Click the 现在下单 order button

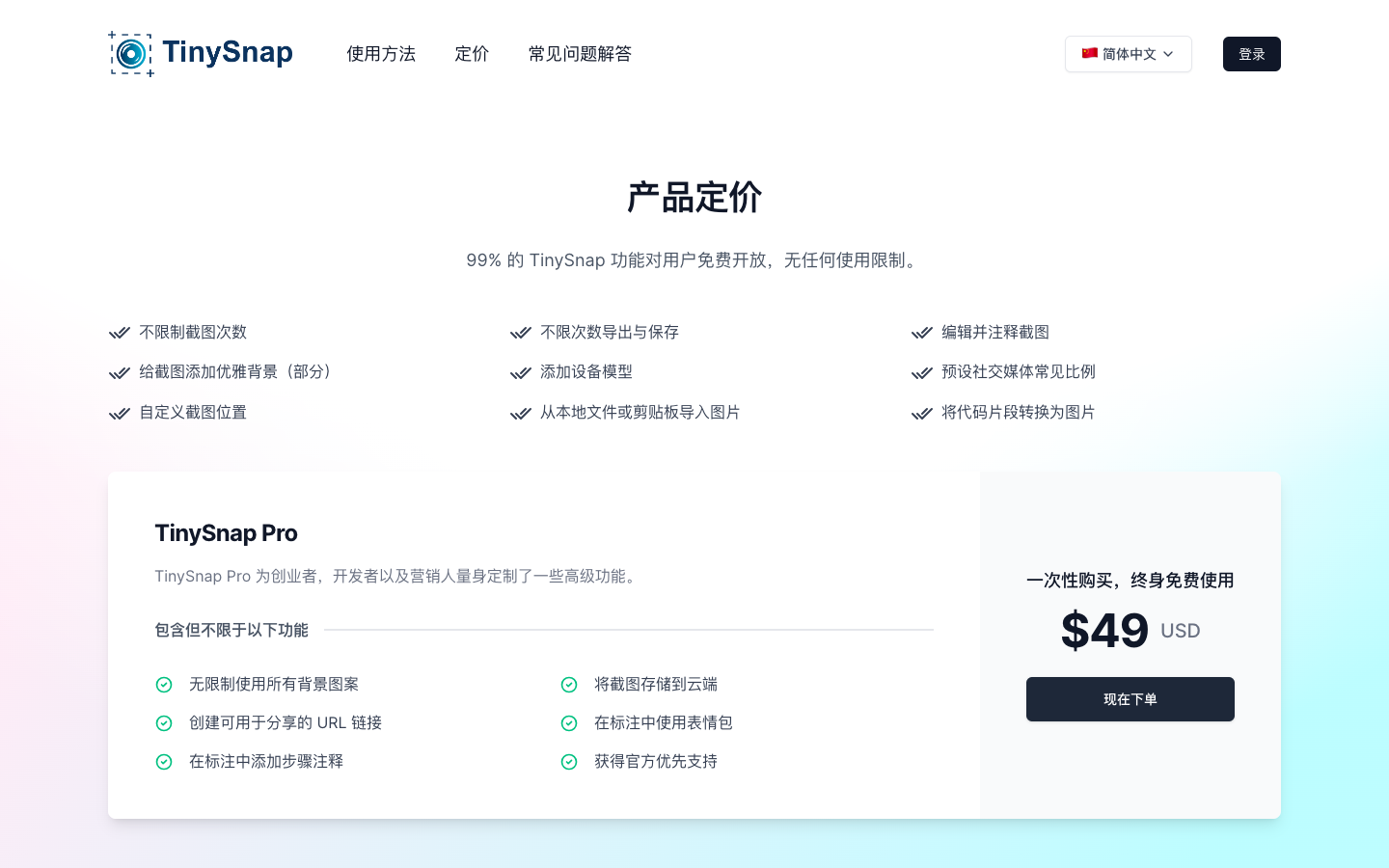1130,699
